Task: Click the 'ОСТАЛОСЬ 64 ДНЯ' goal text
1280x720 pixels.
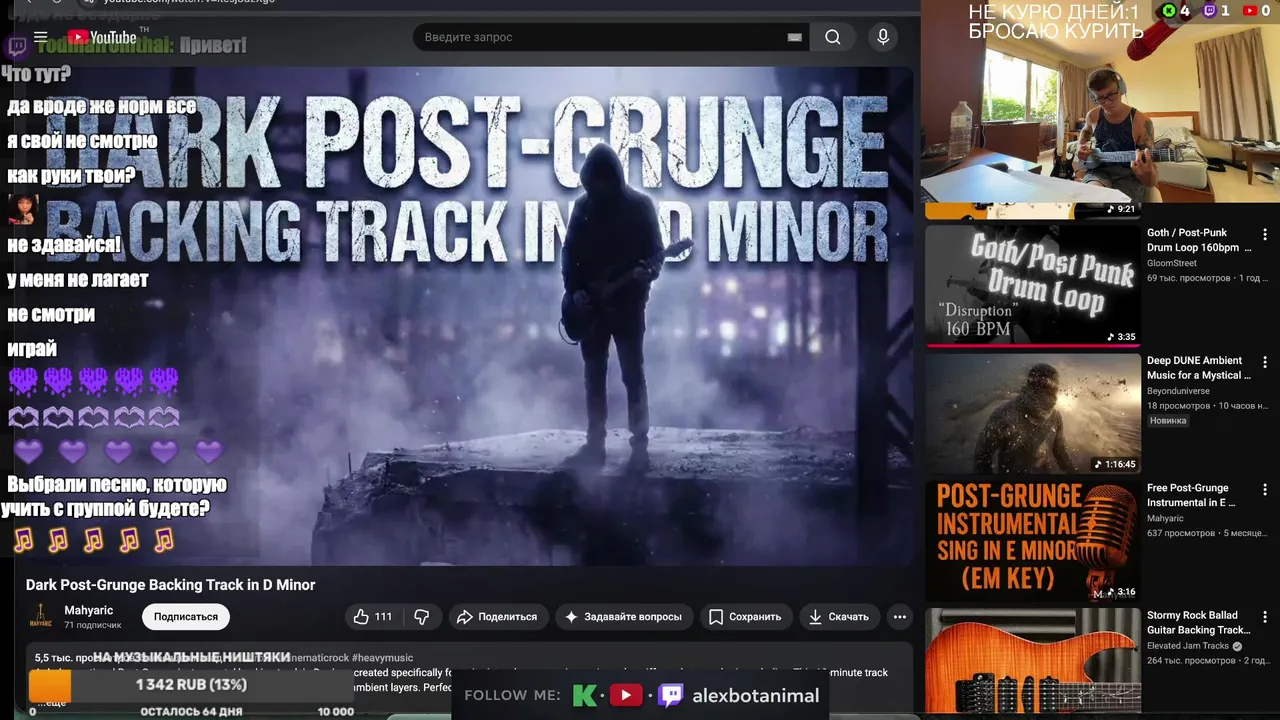Action: click(x=192, y=711)
